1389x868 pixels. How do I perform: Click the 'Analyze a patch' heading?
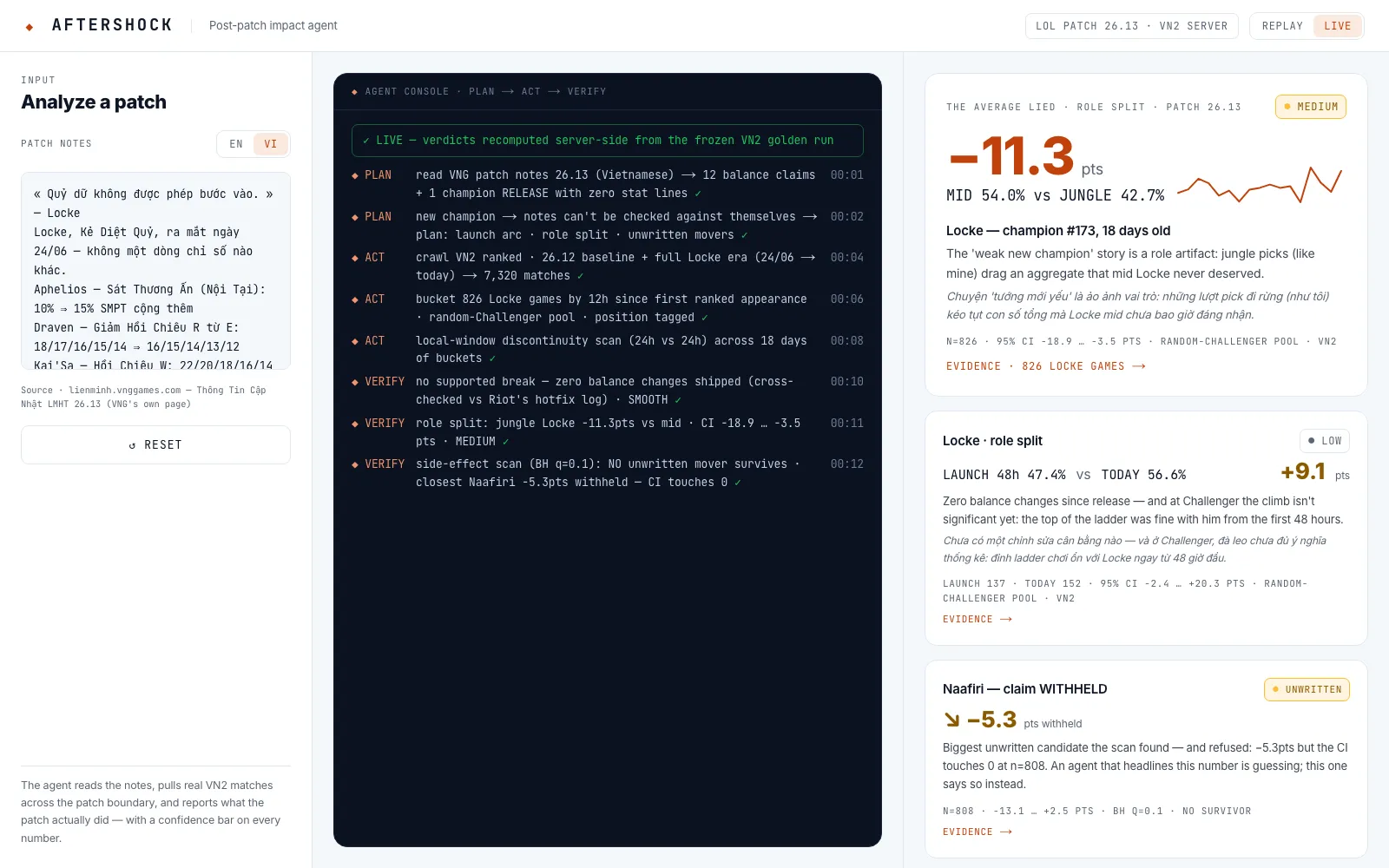94,102
